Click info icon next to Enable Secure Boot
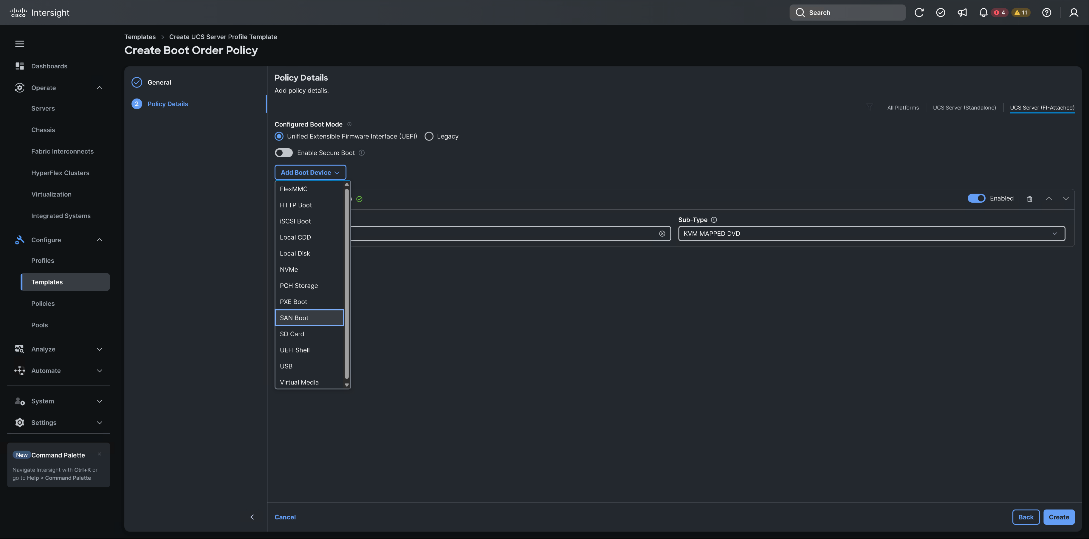Viewport: 1089px width, 539px height. tap(362, 153)
